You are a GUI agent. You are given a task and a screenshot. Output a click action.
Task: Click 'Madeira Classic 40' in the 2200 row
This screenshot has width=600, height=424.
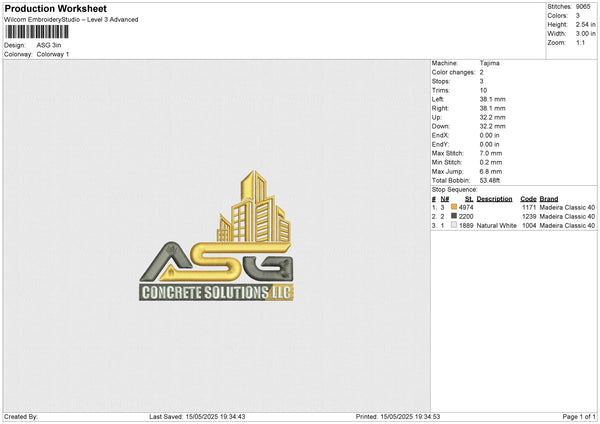(567, 217)
